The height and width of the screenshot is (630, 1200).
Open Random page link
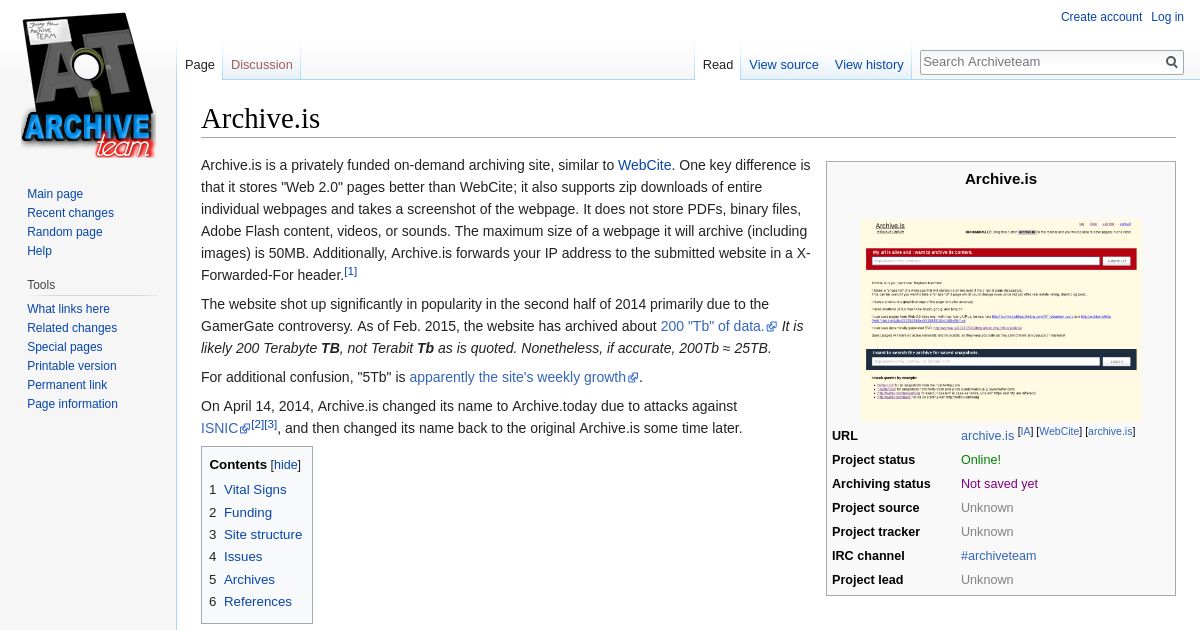click(x=65, y=232)
